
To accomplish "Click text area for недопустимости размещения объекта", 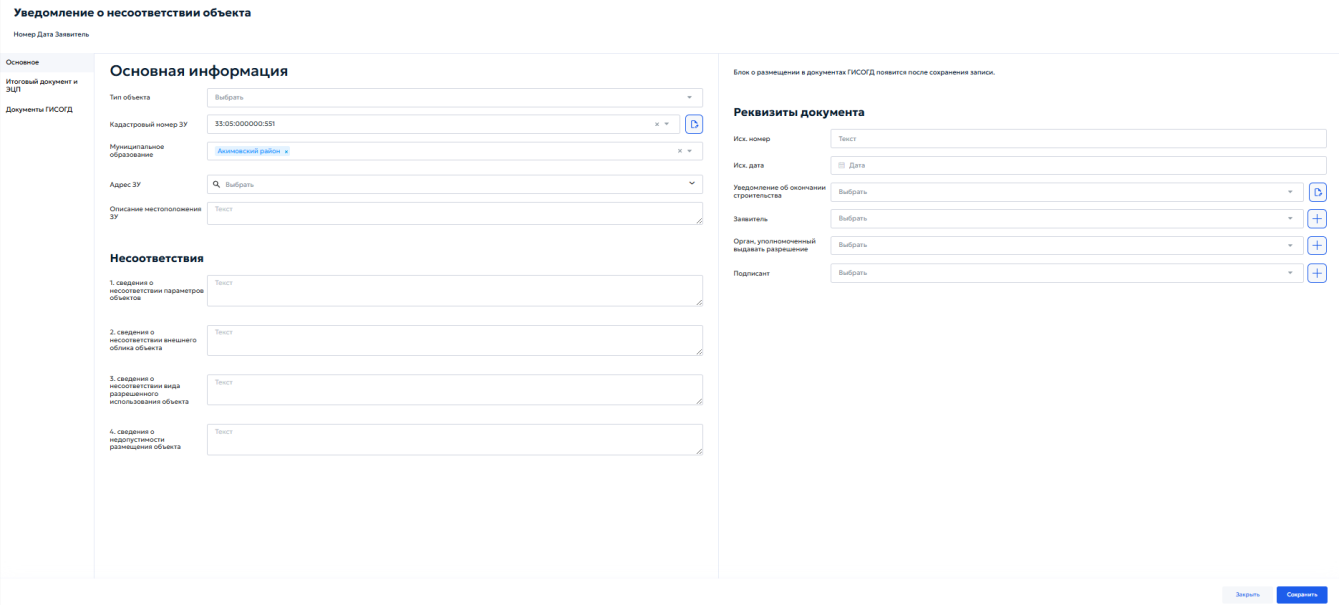I will tap(455, 439).
